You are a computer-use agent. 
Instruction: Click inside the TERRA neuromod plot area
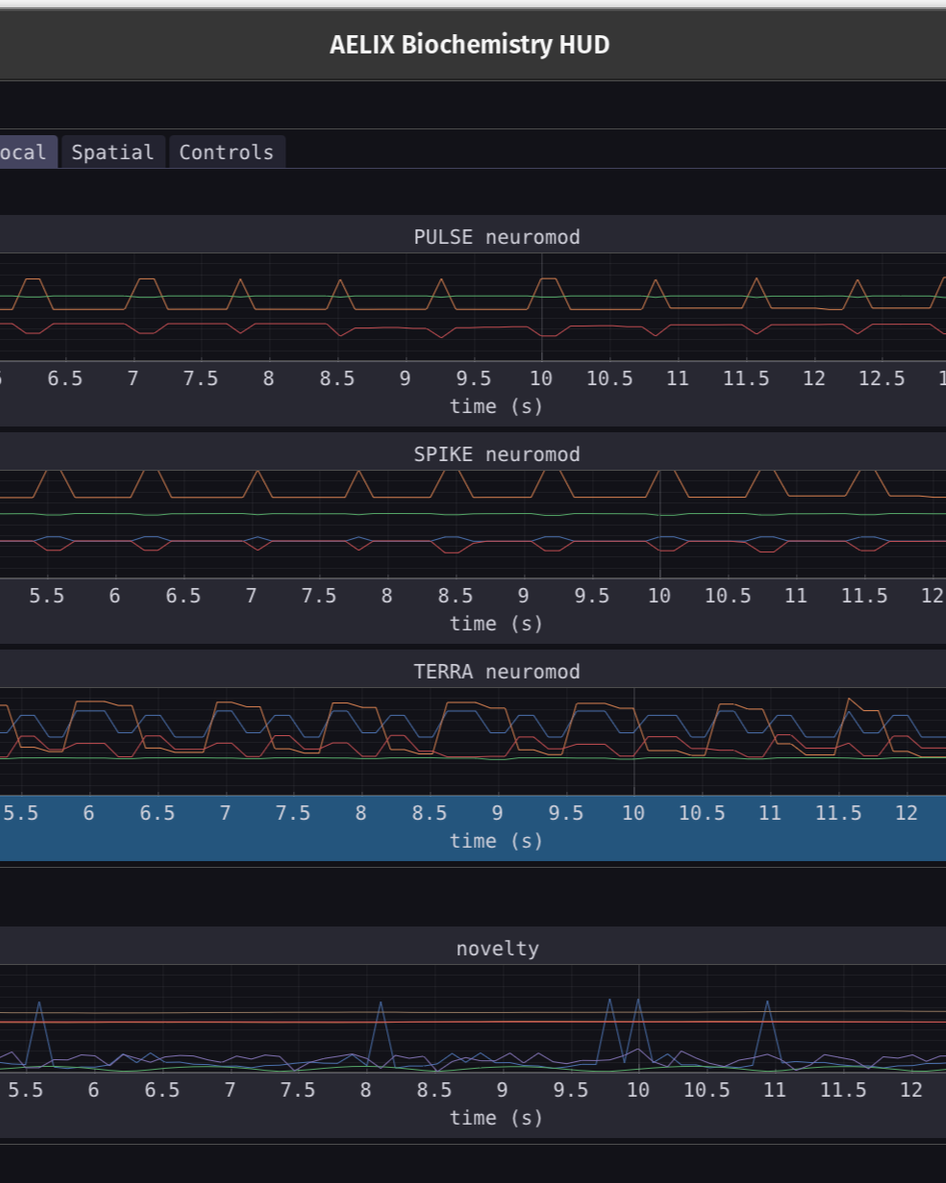pos(473,742)
